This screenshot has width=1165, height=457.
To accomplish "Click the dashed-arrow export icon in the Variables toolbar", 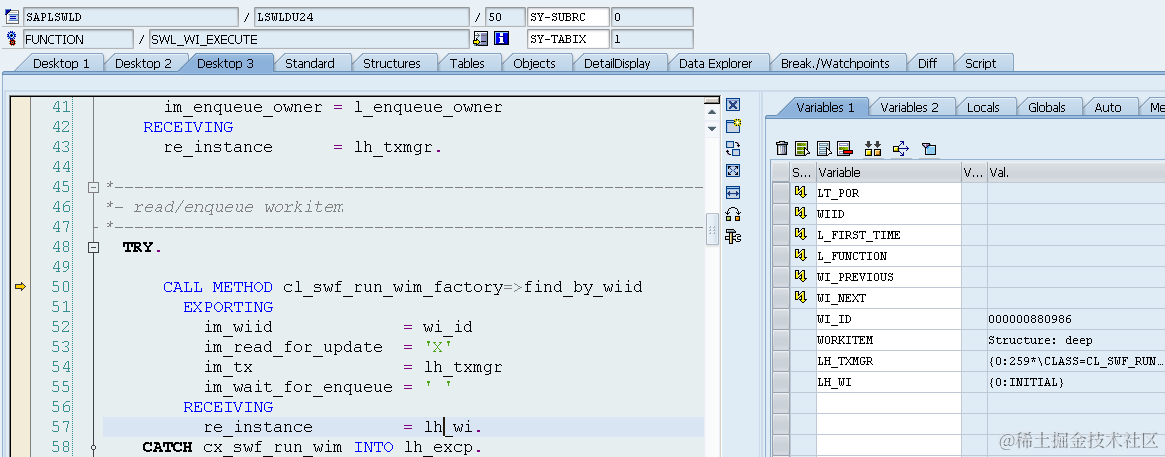I will 900,149.
